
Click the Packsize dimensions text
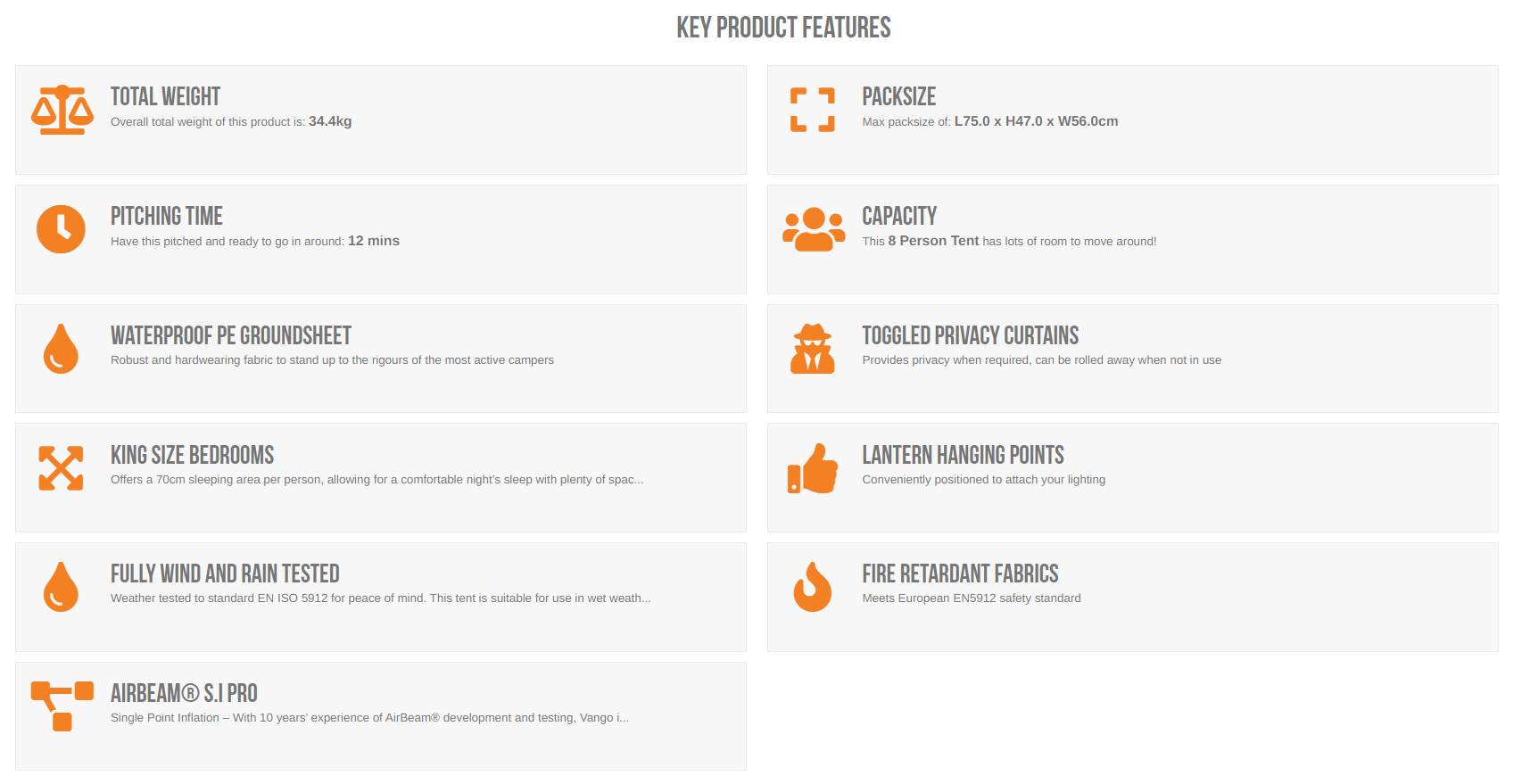tap(1036, 121)
